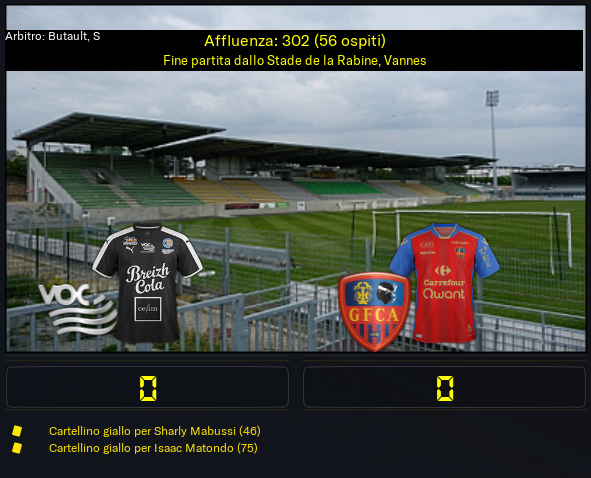
Task: Click the cefim sponsor logo on shirt
Action: (148, 309)
